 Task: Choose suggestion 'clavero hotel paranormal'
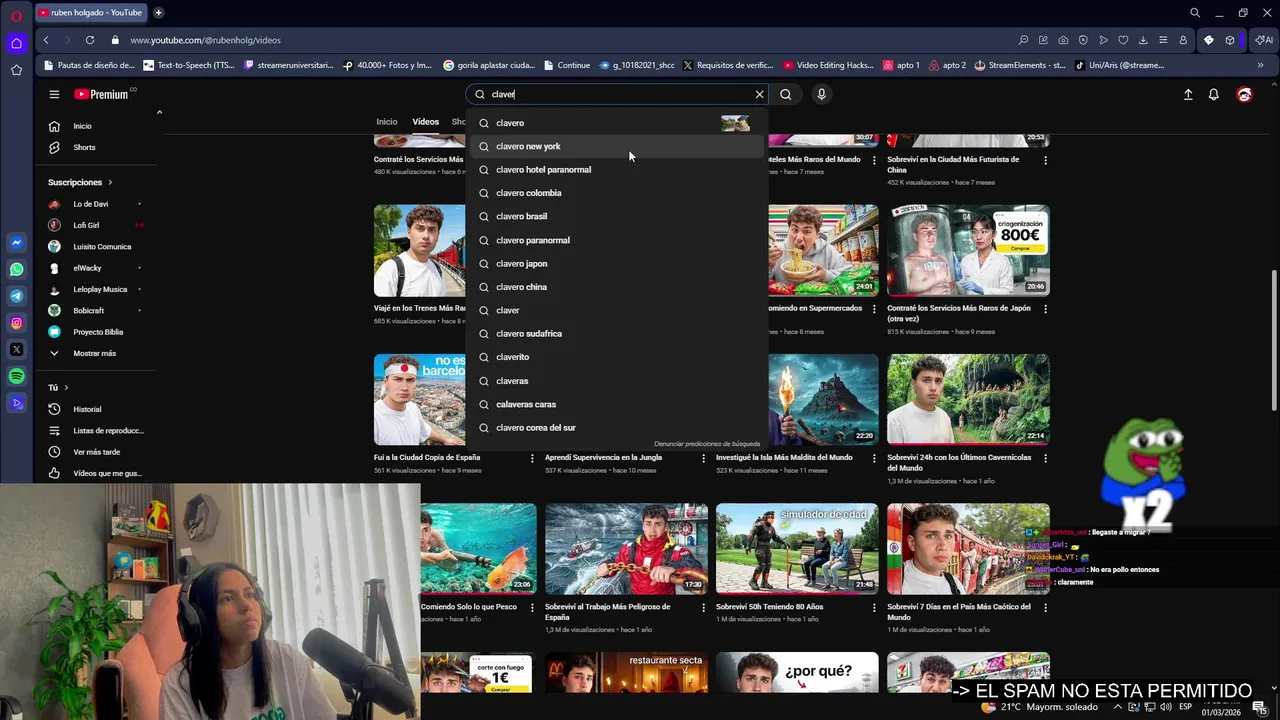tap(616, 169)
